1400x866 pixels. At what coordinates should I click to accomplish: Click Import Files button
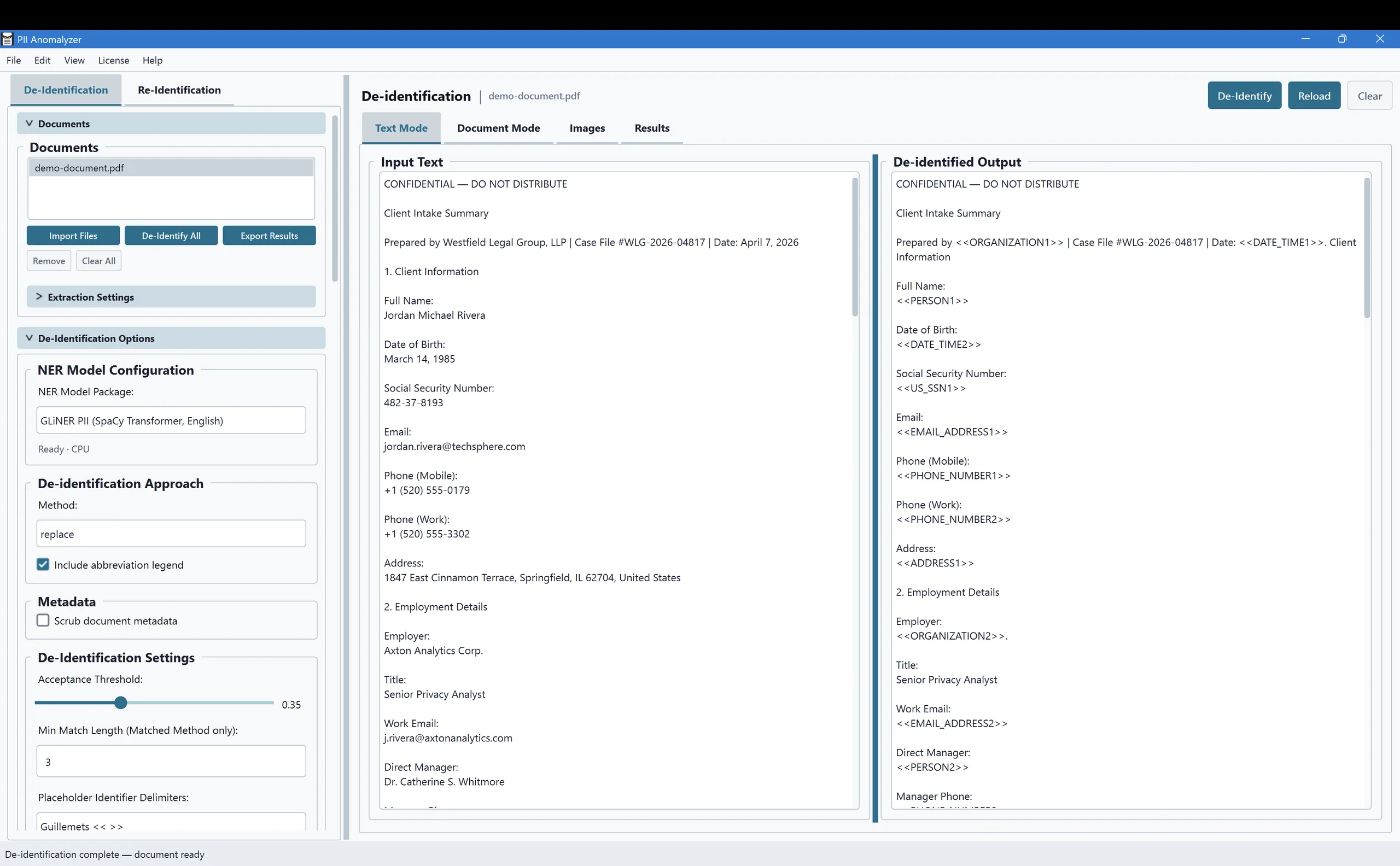[73, 236]
